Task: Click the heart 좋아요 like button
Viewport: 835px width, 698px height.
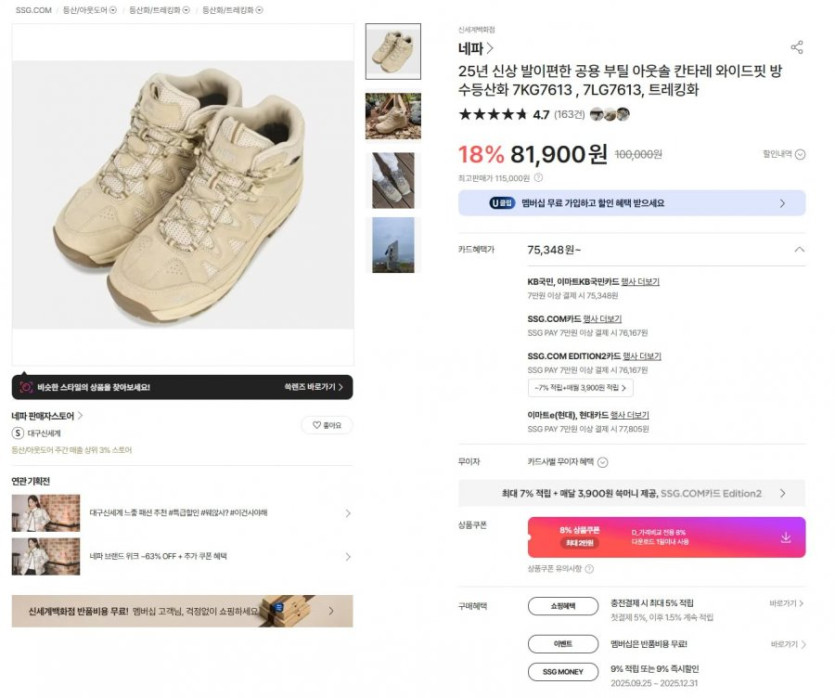Action: [x=326, y=425]
